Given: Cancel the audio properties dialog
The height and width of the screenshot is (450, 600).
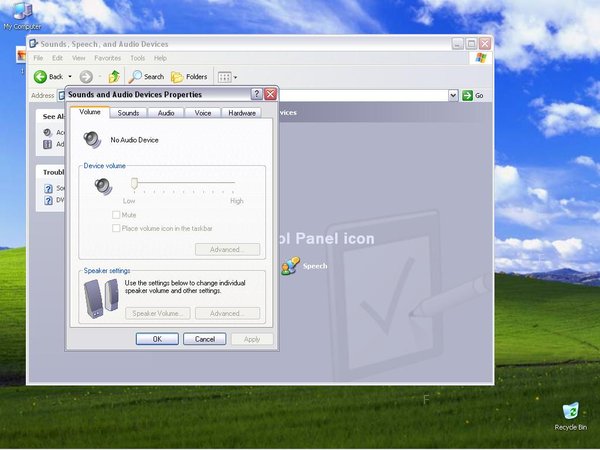Looking at the screenshot, I should [205, 339].
